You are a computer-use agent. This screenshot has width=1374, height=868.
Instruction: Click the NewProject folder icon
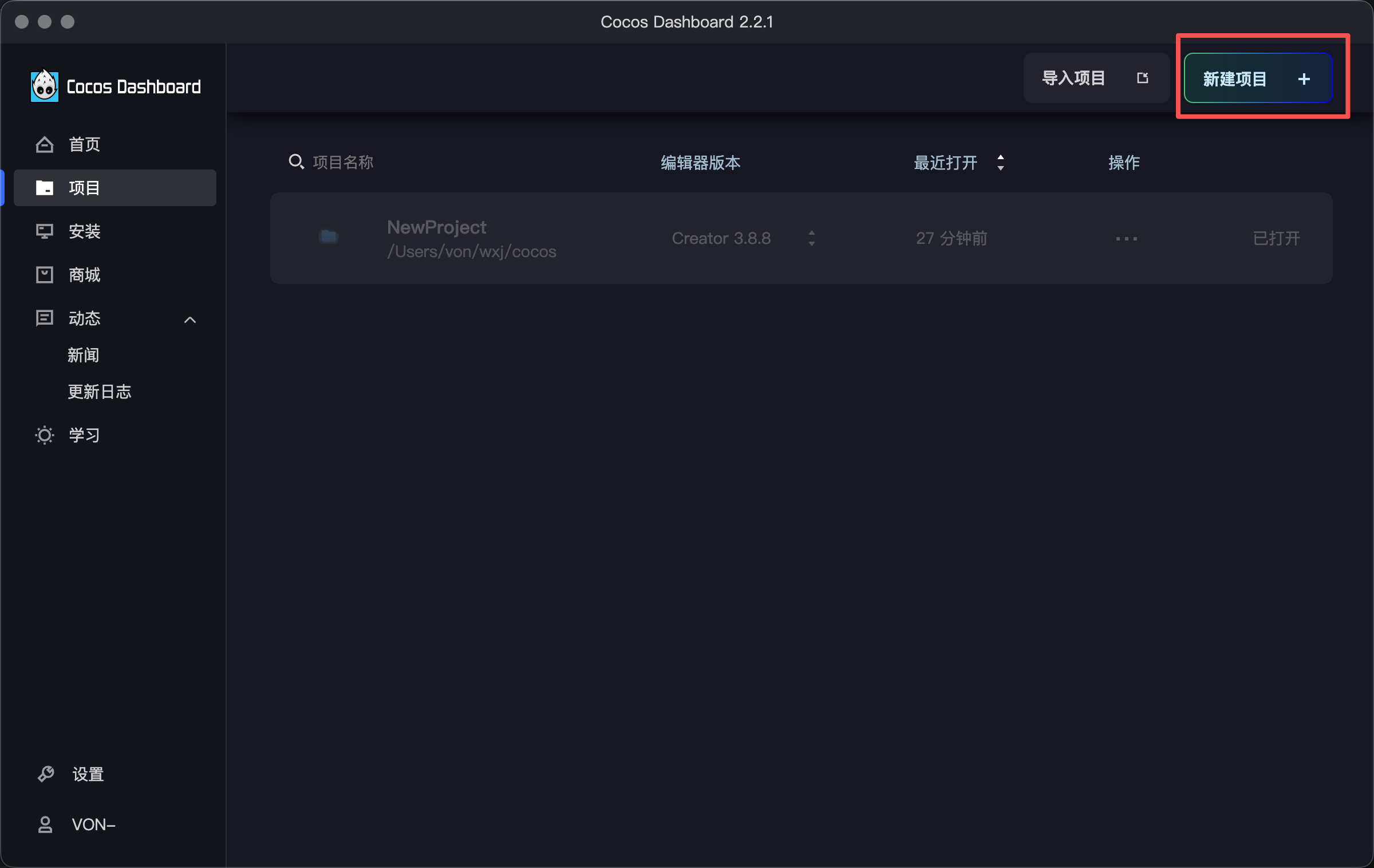[329, 236]
